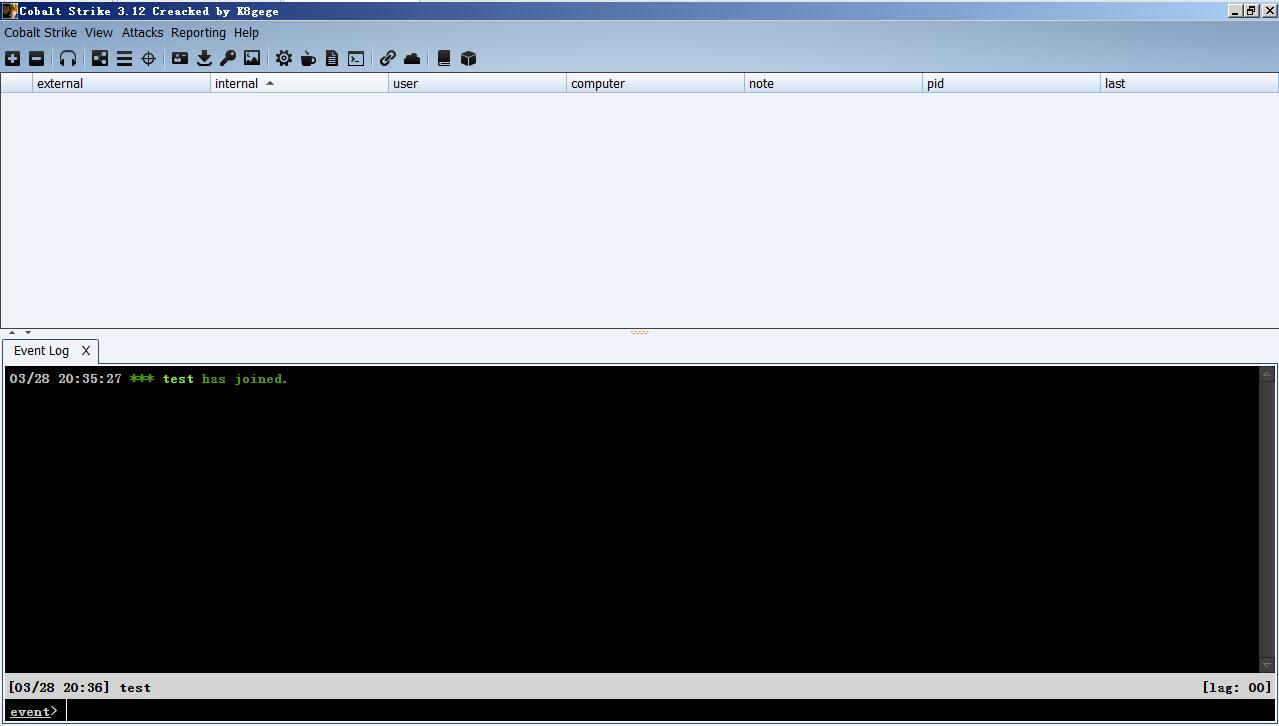Switch to the node graph view icon
Viewport: 1279px width, 726px height.
coord(100,59)
